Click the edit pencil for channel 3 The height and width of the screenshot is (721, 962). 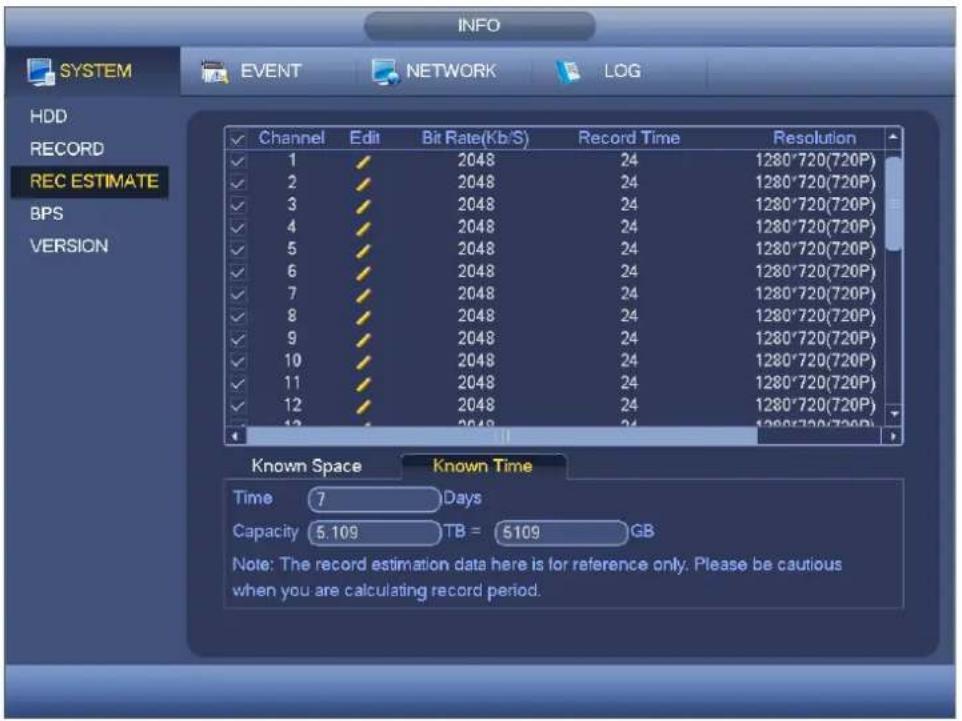click(x=363, y=206)
